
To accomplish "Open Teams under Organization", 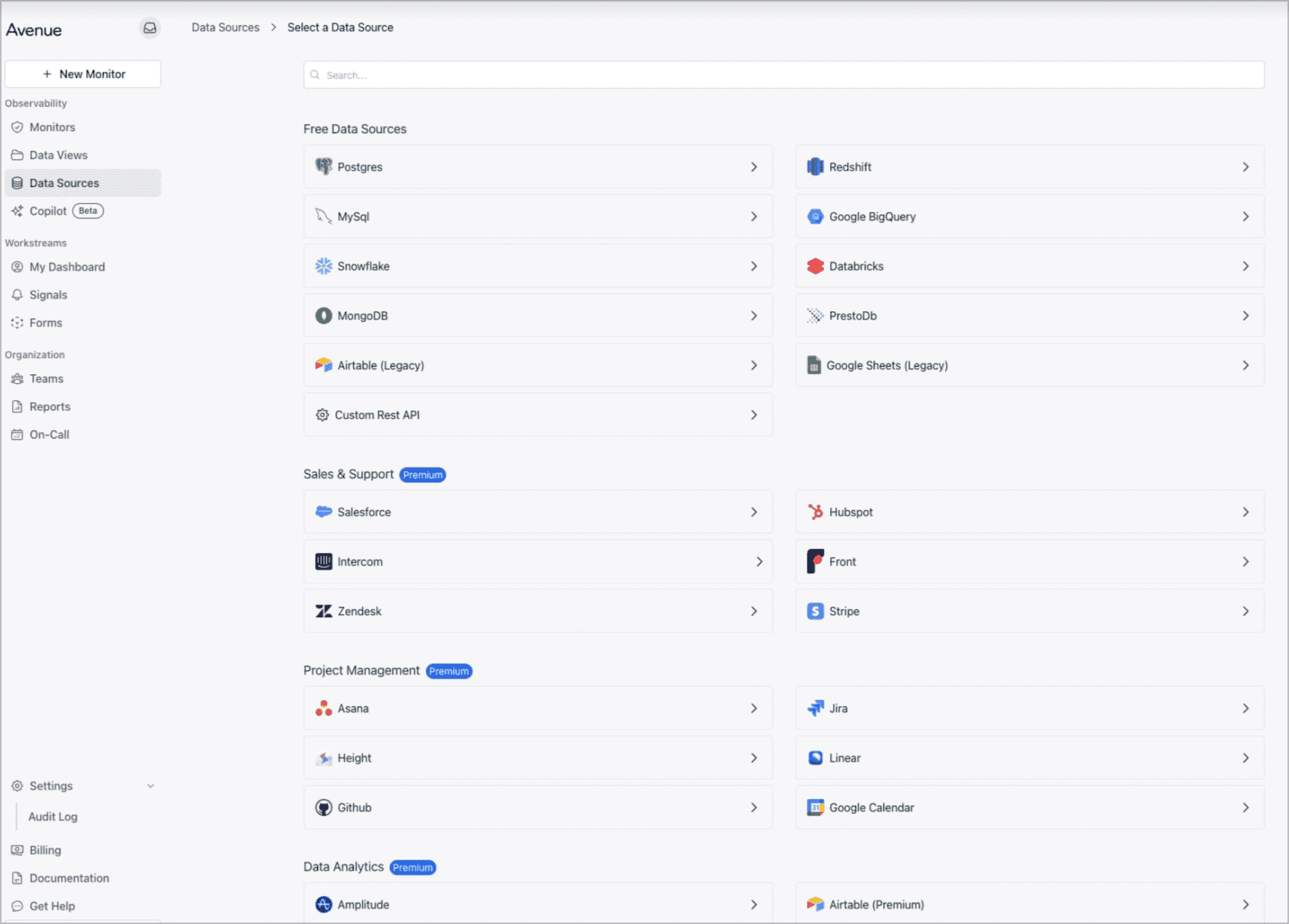I will coord(83,379).
